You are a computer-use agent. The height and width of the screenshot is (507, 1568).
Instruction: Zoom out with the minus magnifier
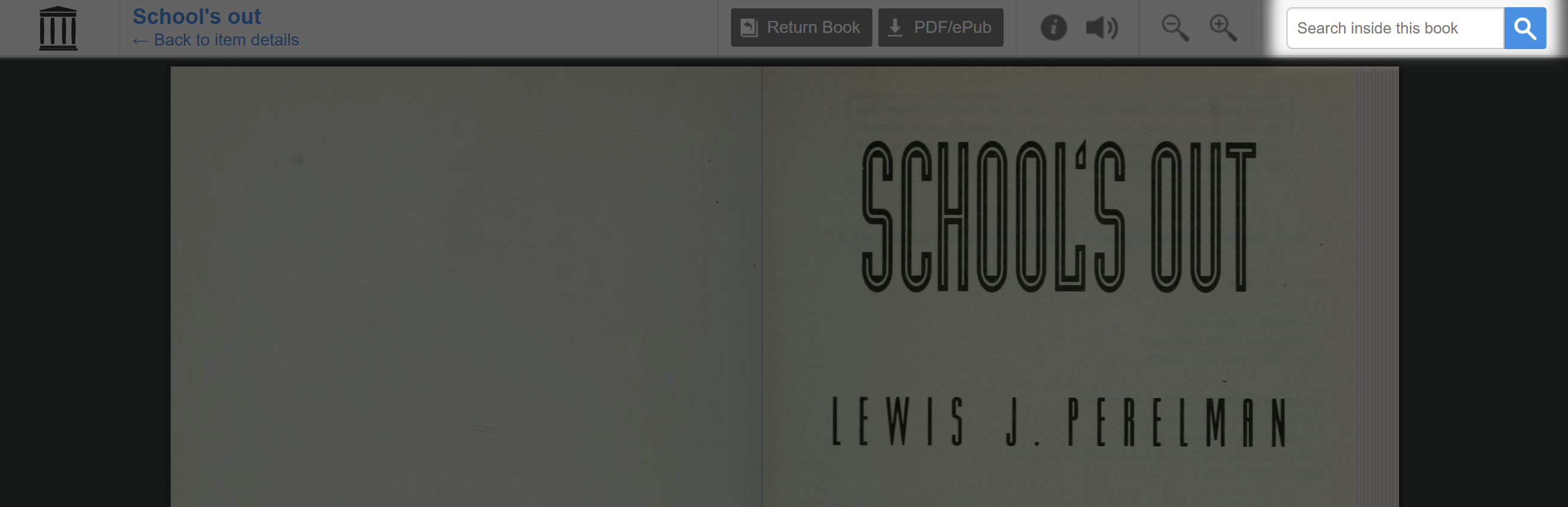(x=1175, y=28)
